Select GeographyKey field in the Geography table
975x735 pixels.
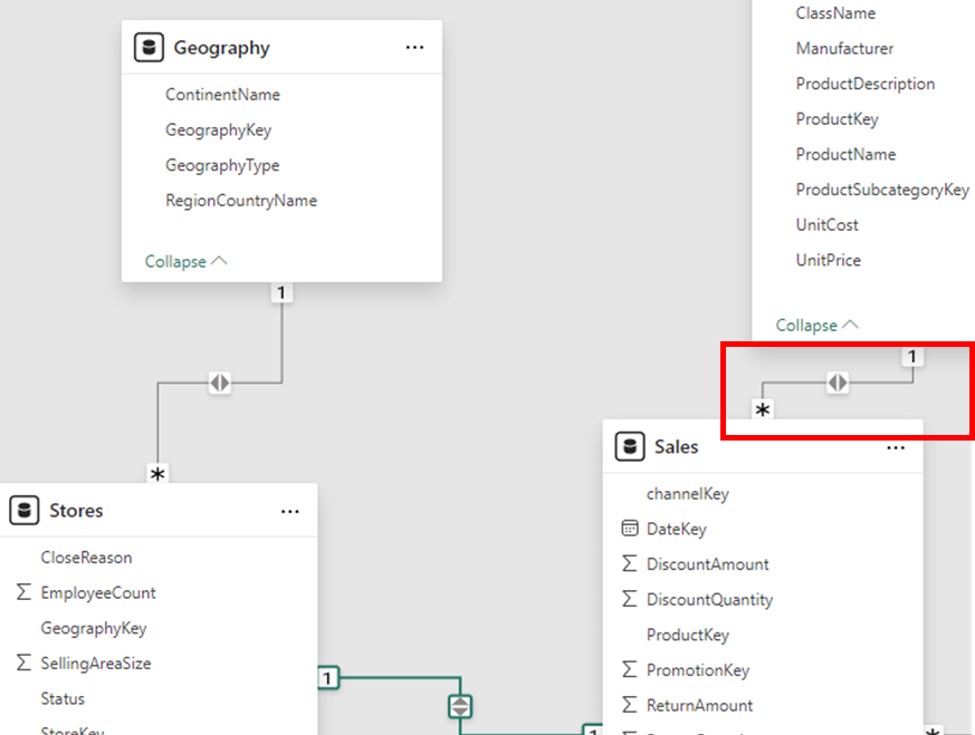pyautogui.click(x=218, y=130)
